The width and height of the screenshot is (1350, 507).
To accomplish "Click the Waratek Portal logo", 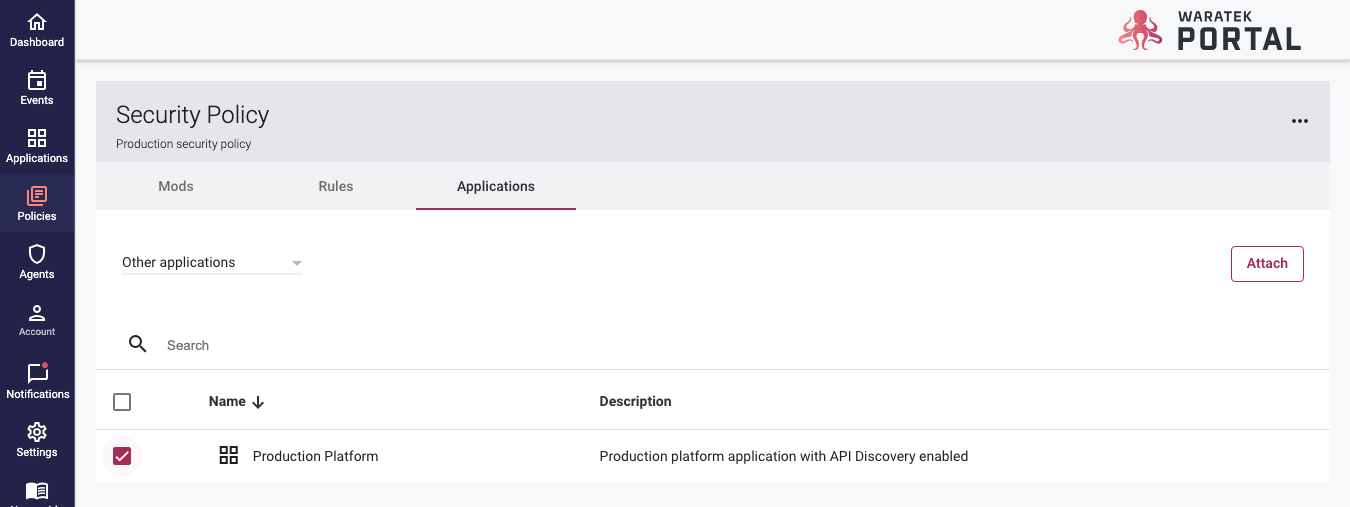I will (1209, 30).
